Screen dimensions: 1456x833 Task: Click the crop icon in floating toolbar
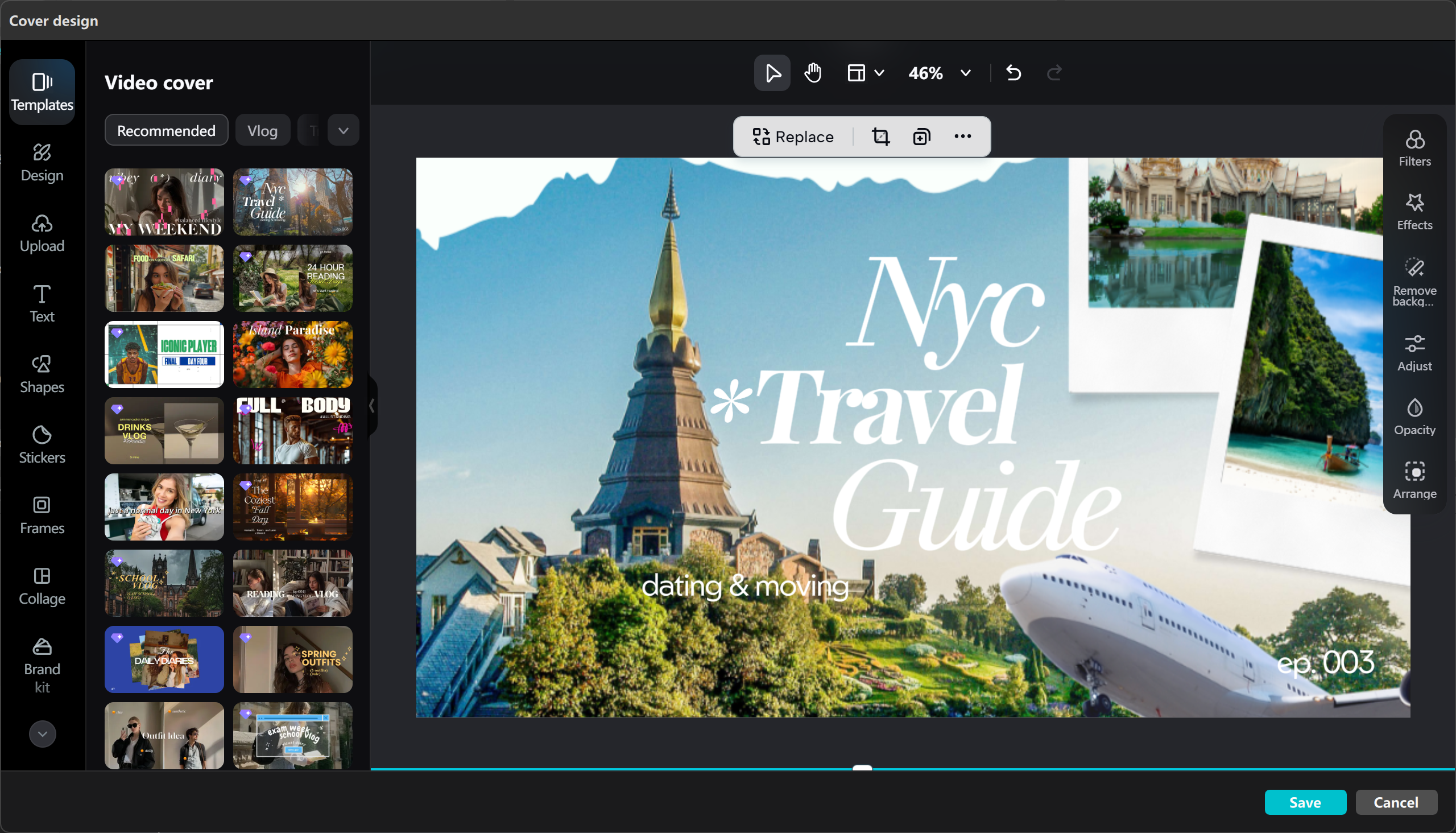pos(880,137)
